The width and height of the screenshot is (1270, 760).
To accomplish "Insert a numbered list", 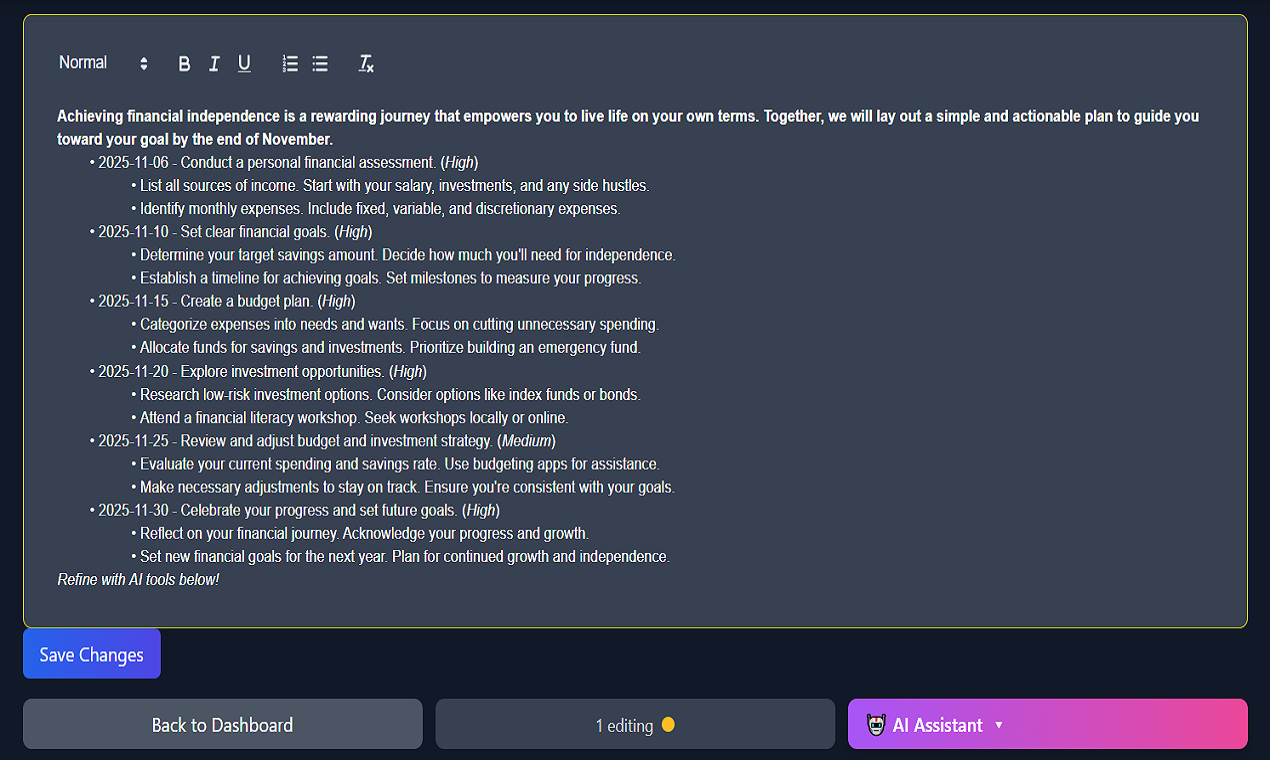I will 290,63.
